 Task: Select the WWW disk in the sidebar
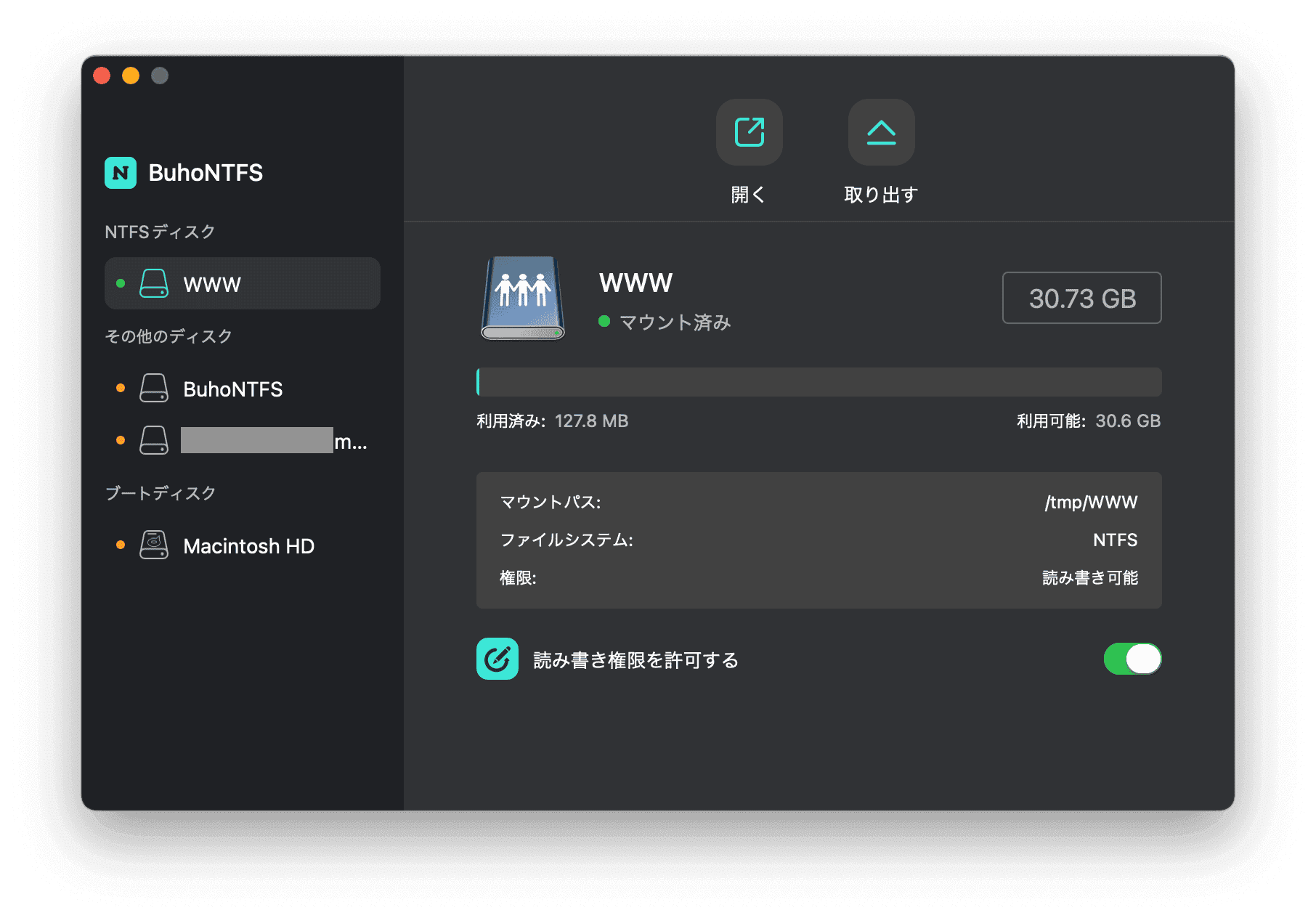pos(243,283)
